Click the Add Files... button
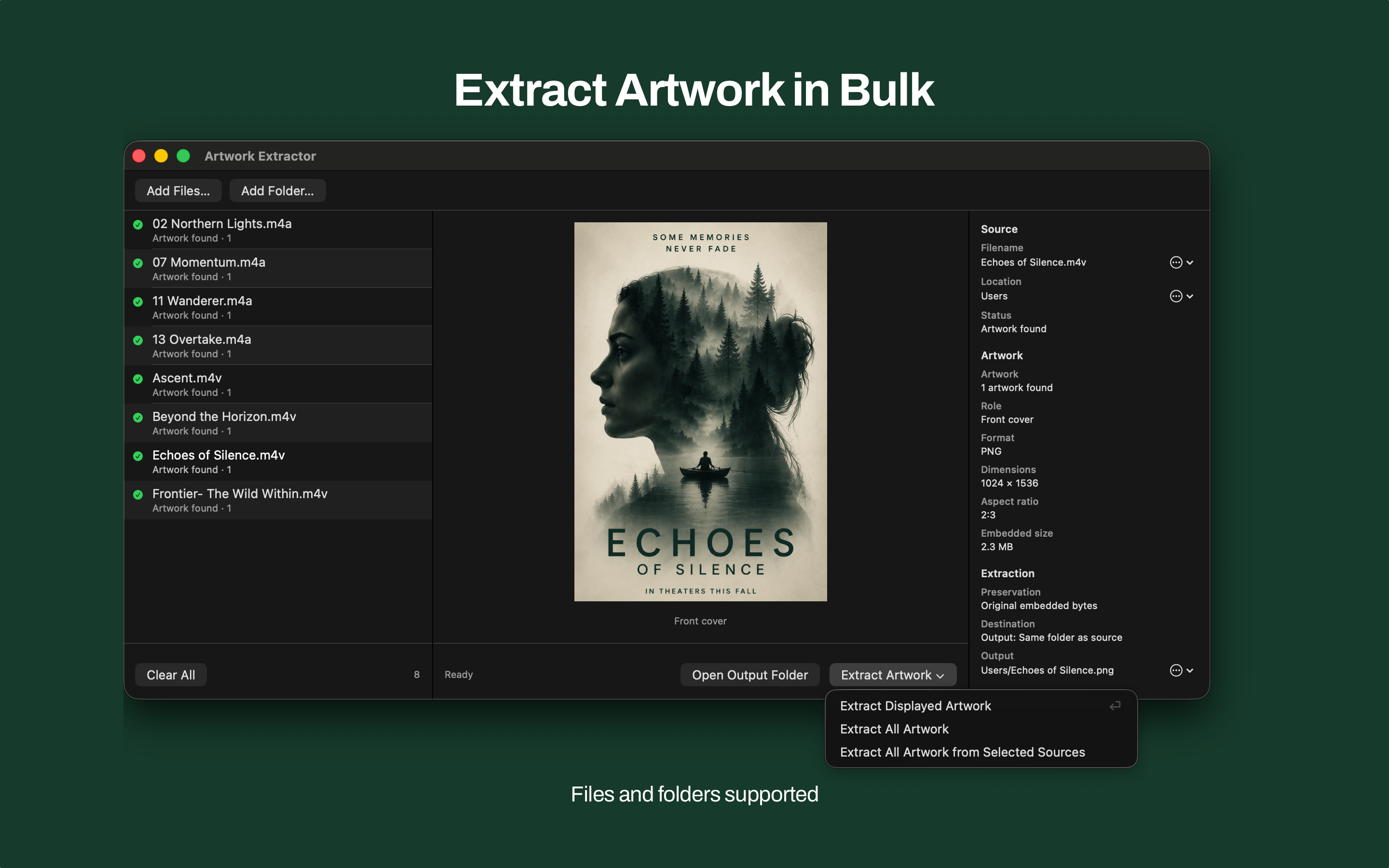The width and height of the screenshot is (1389, 868). pyautogui.click(x=178, y=190)
